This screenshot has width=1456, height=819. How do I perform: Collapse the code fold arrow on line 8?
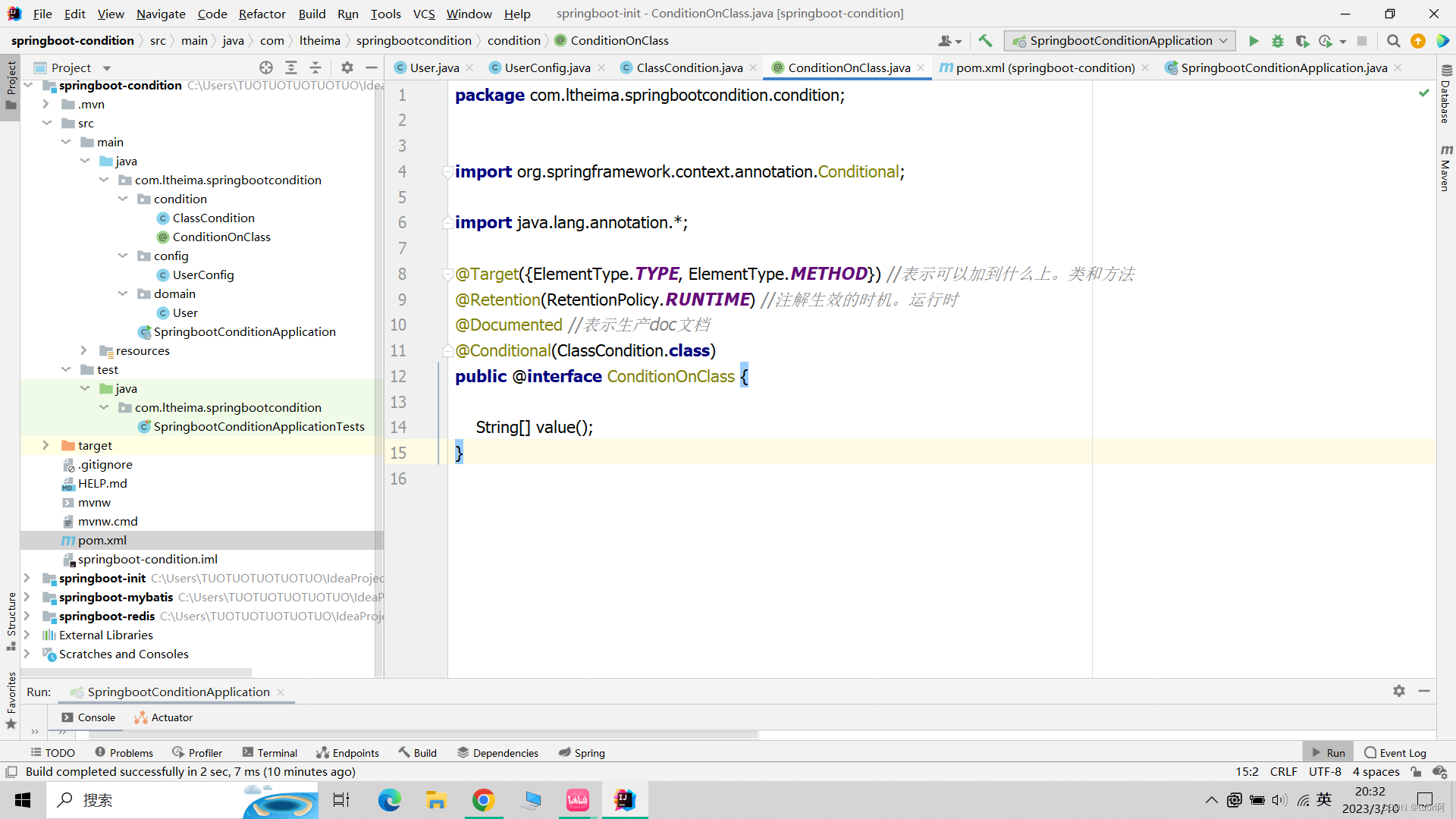tap(447, 274)
